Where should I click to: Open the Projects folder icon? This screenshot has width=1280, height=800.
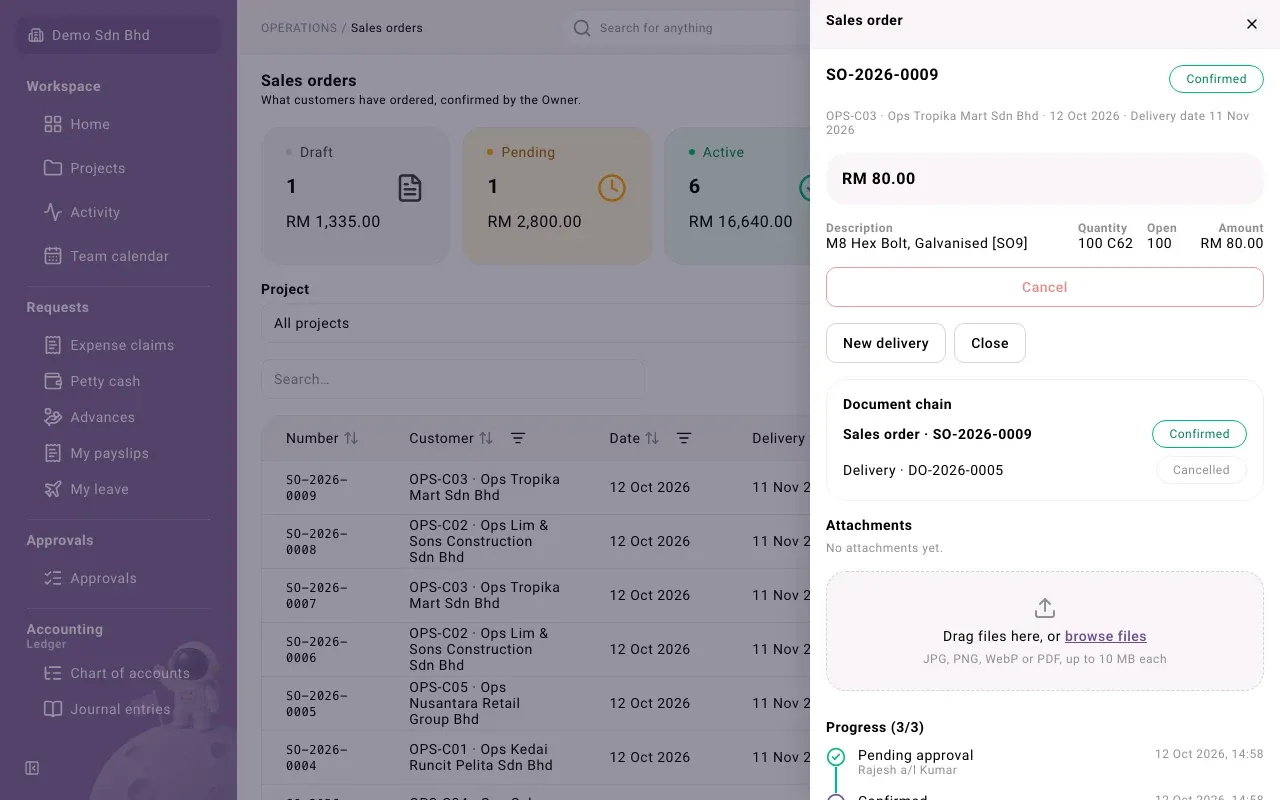[53, 168]
